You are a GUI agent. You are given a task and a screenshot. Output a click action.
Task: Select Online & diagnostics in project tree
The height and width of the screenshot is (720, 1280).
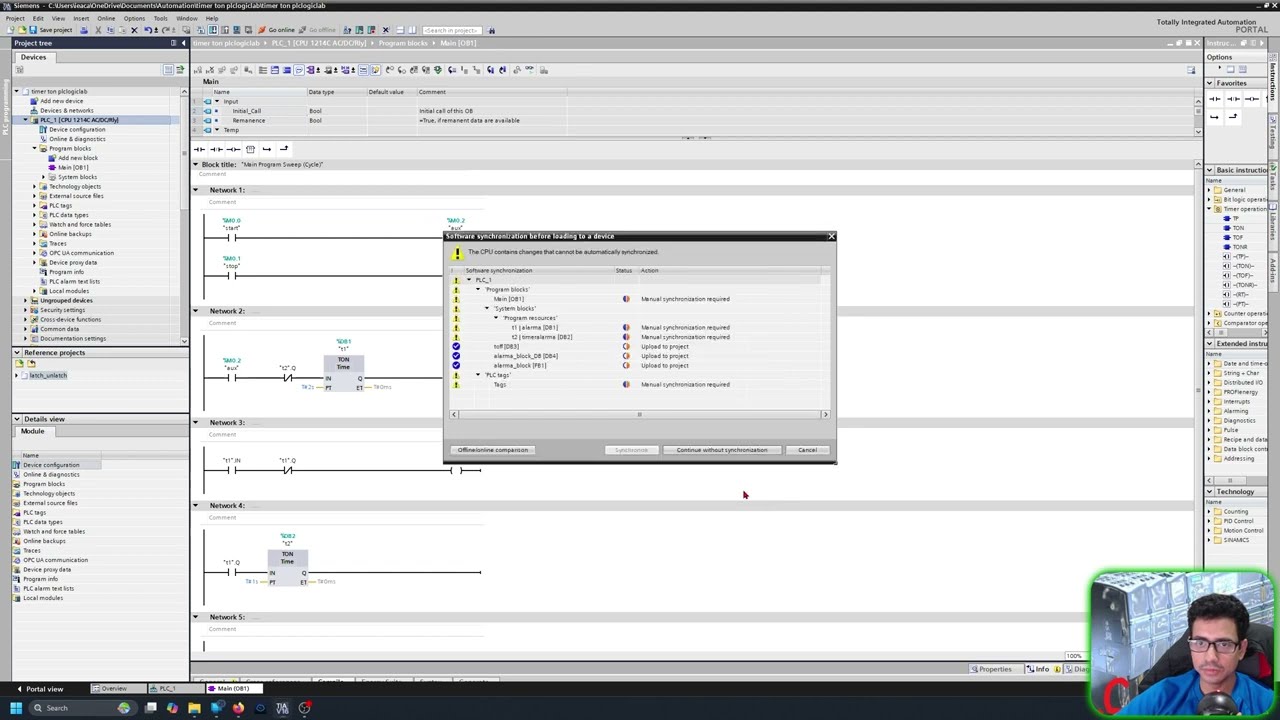coord(77,139)
